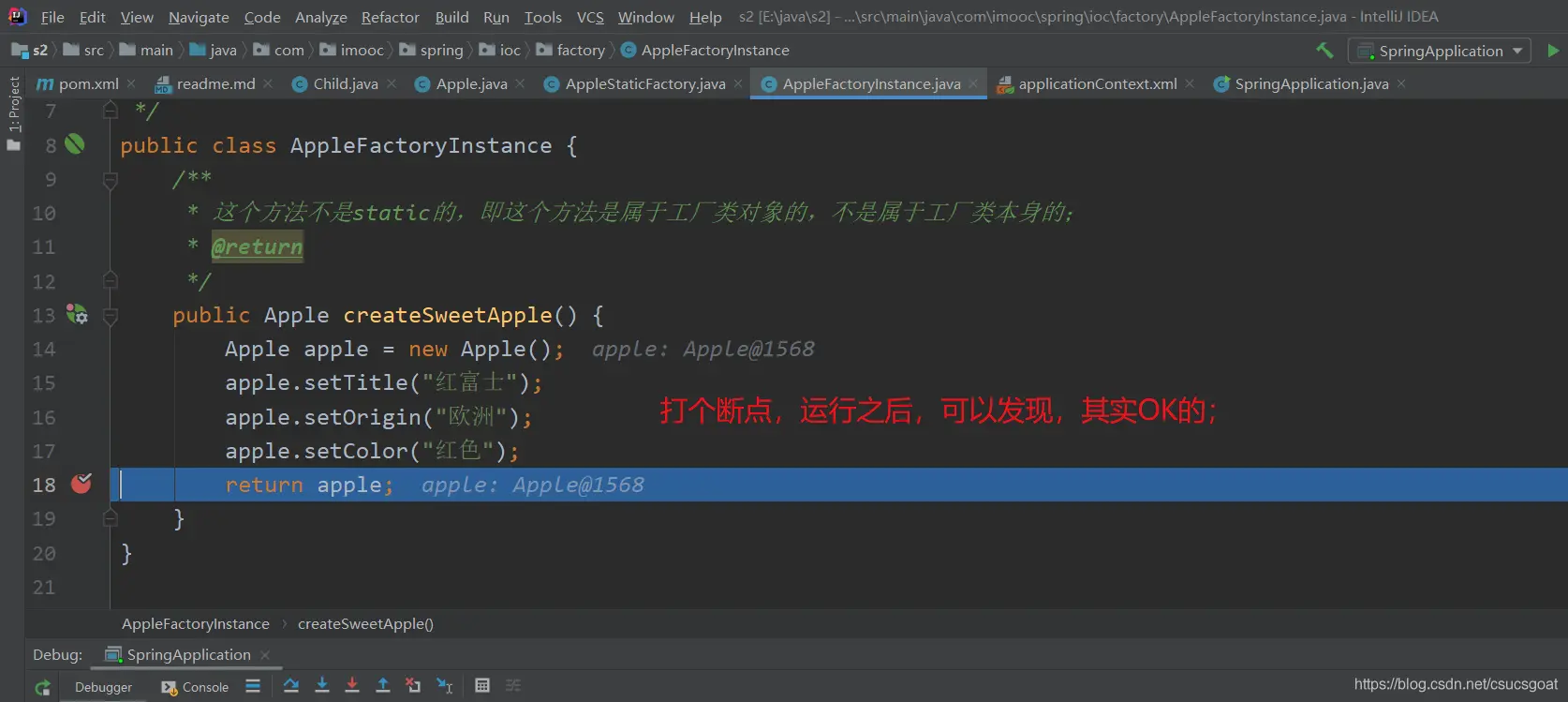Click the Step Out debug icon
Viewport: 1568px width, 702px height.
click(383, 686)
